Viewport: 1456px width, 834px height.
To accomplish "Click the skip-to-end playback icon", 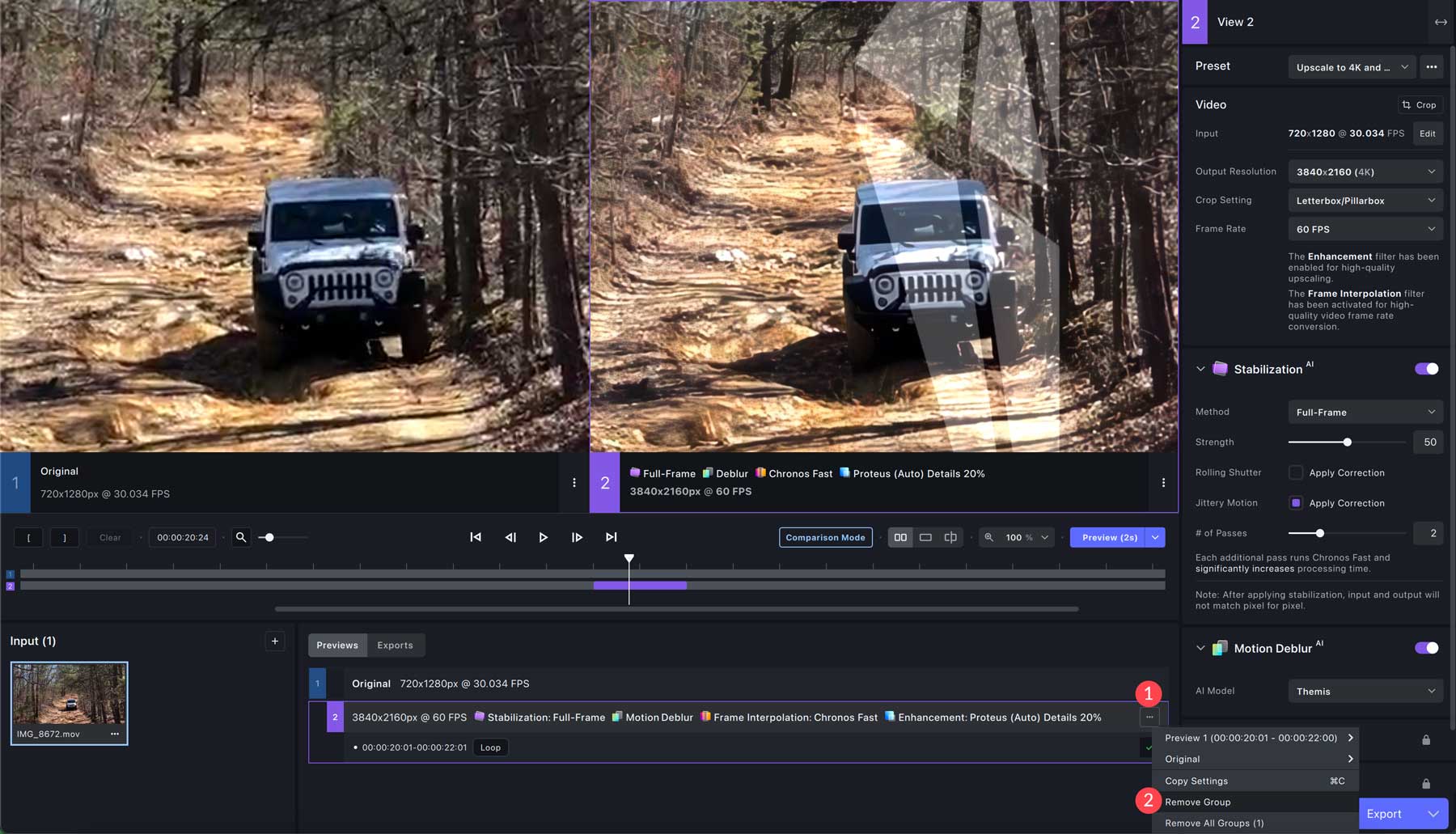I will [611, 536].
